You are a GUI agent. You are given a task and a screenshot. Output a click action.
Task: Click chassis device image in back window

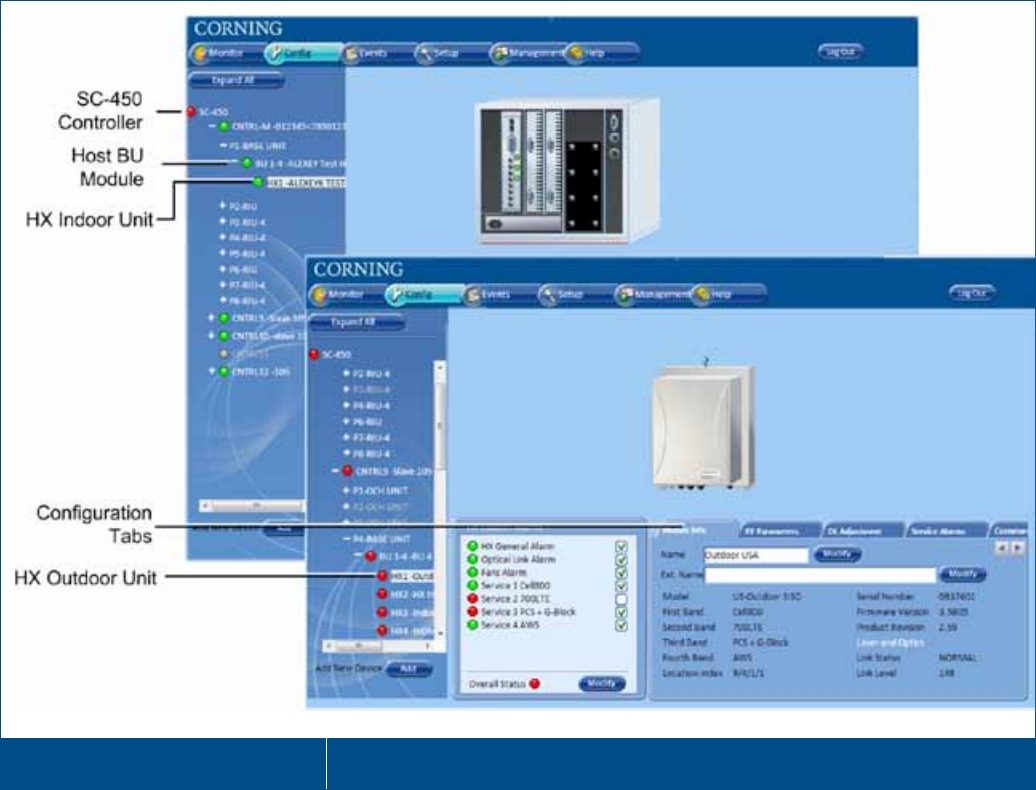tap(568, 172)
